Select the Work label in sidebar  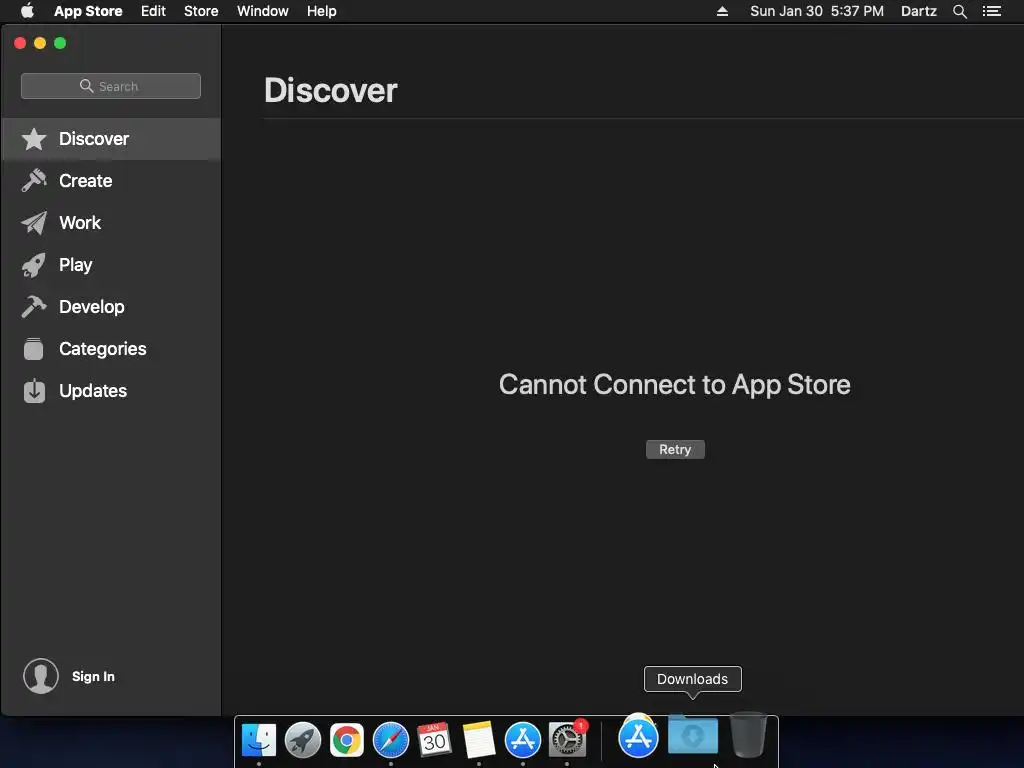click(x=80, y=223)
